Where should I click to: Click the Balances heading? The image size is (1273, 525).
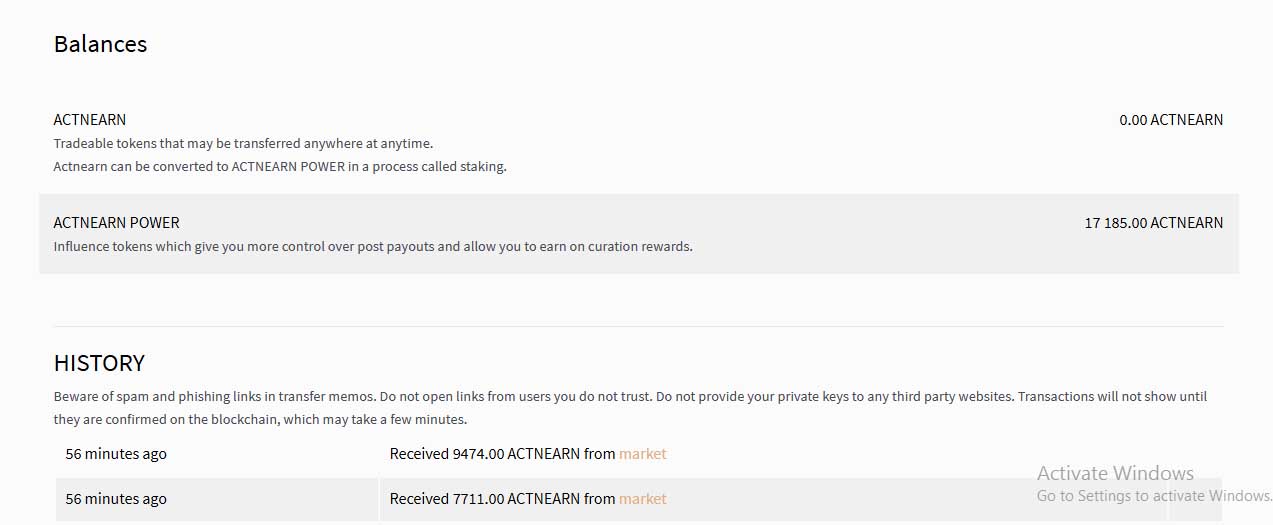[100, 44]
